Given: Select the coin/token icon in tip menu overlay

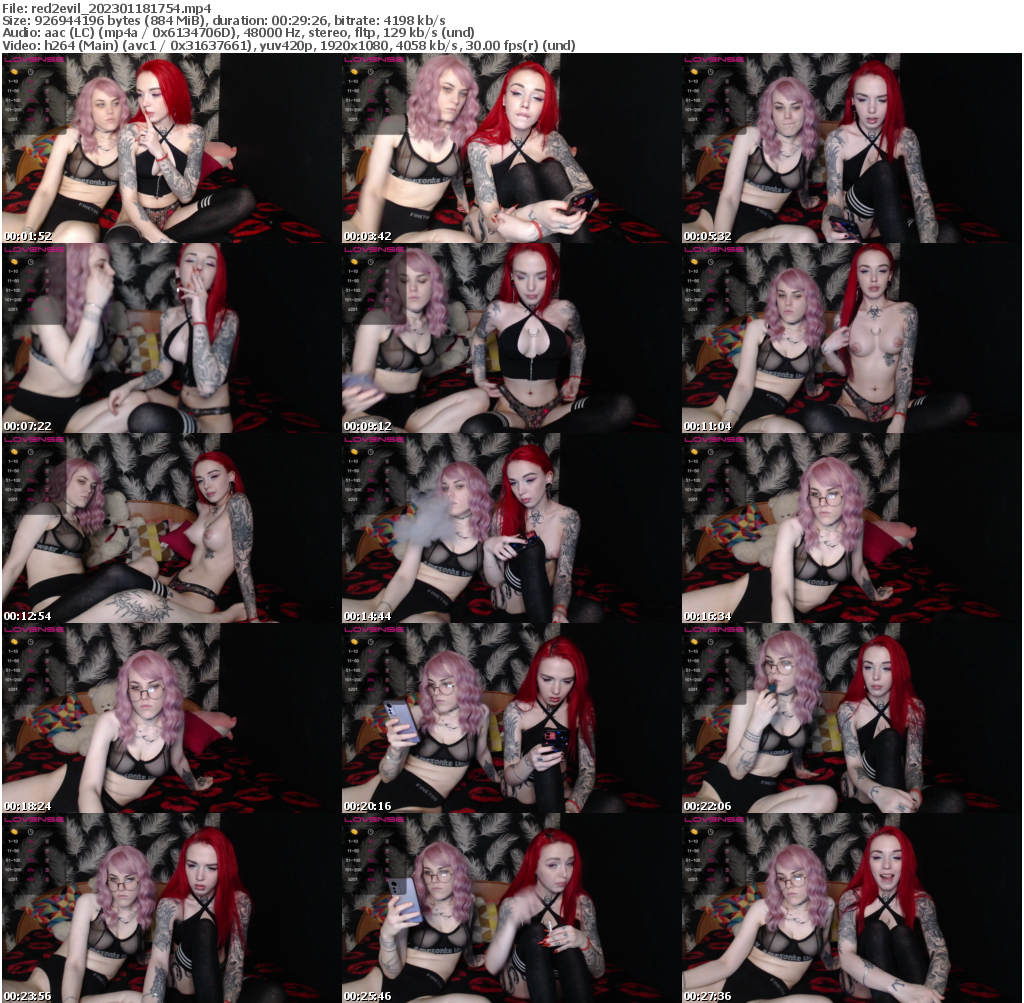Looking at the screenshot, I should click(14, 72).
